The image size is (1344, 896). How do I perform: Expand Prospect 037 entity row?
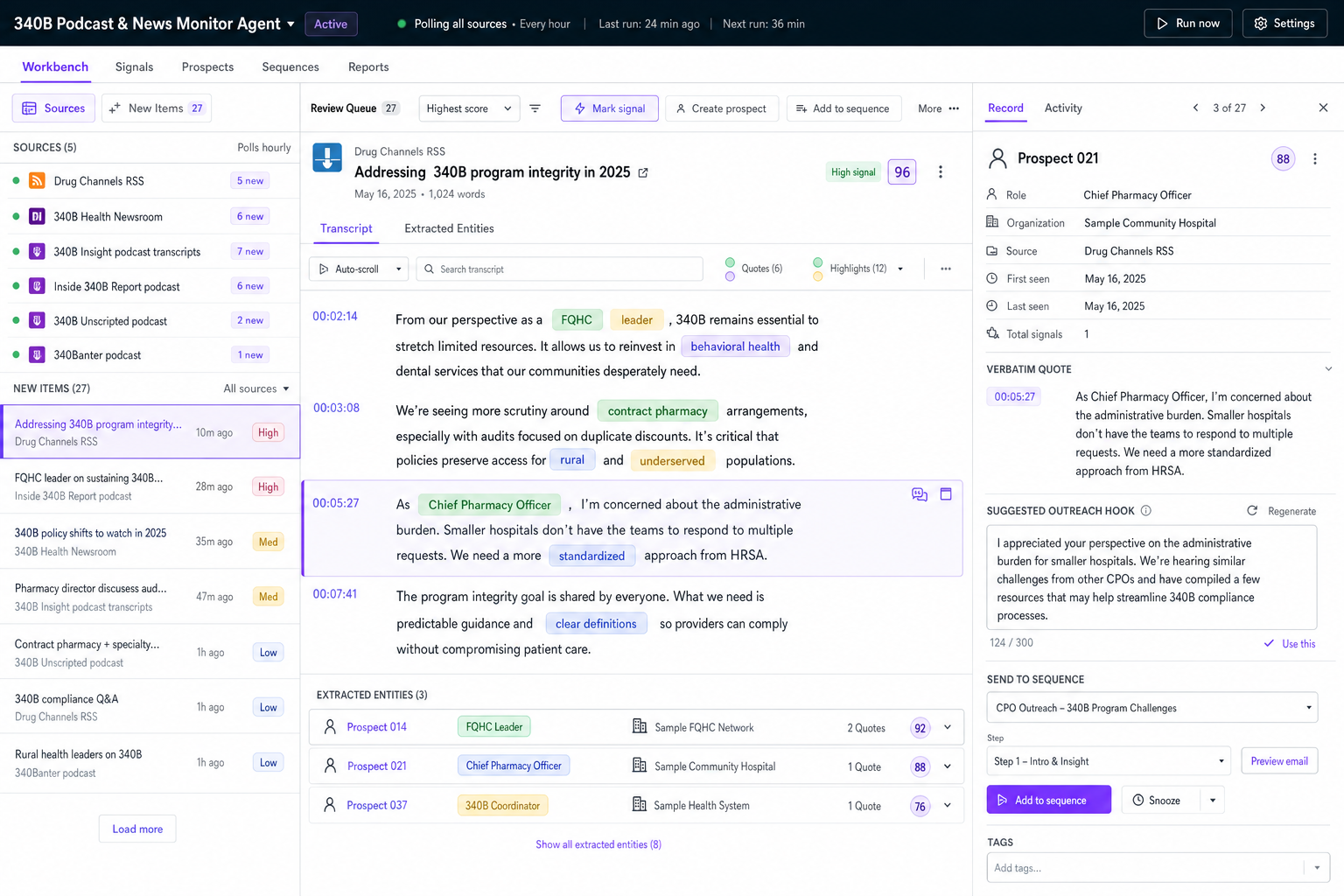tap(947, 806)
